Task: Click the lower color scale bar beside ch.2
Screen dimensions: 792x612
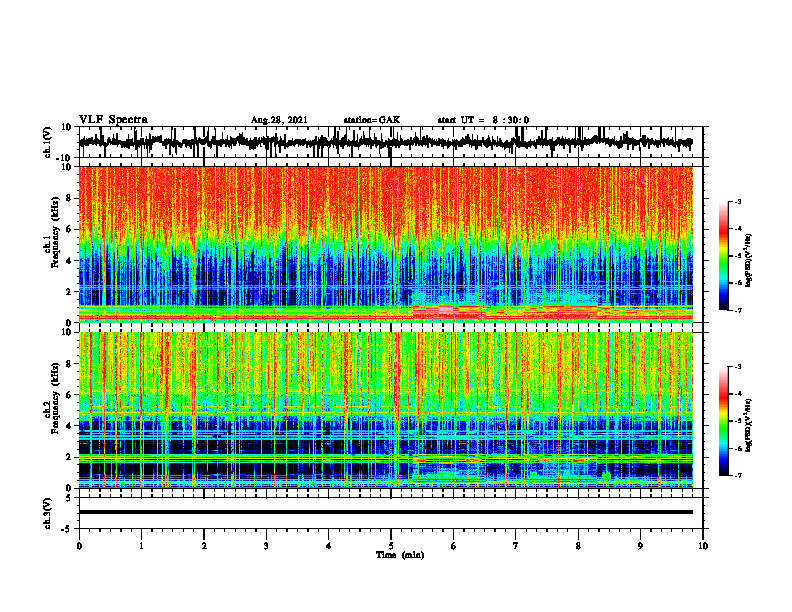Action: click(x=723, y=421)
